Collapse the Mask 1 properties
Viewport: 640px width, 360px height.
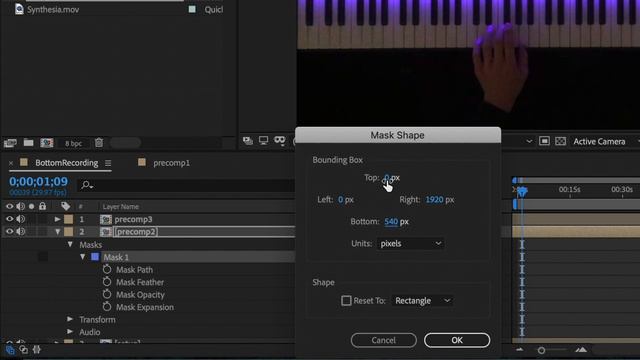[83, 257]
